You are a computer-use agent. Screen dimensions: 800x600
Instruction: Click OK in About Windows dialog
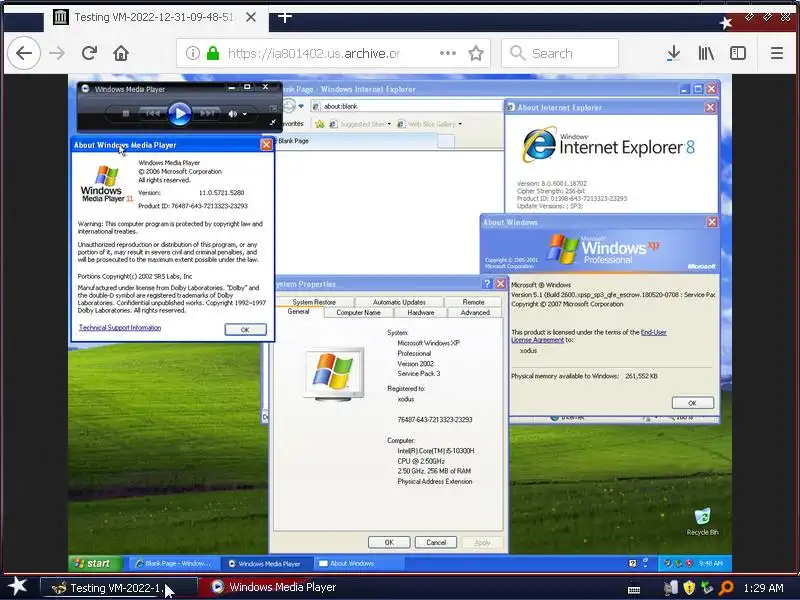pyautogui.click(x=692, y=403)
